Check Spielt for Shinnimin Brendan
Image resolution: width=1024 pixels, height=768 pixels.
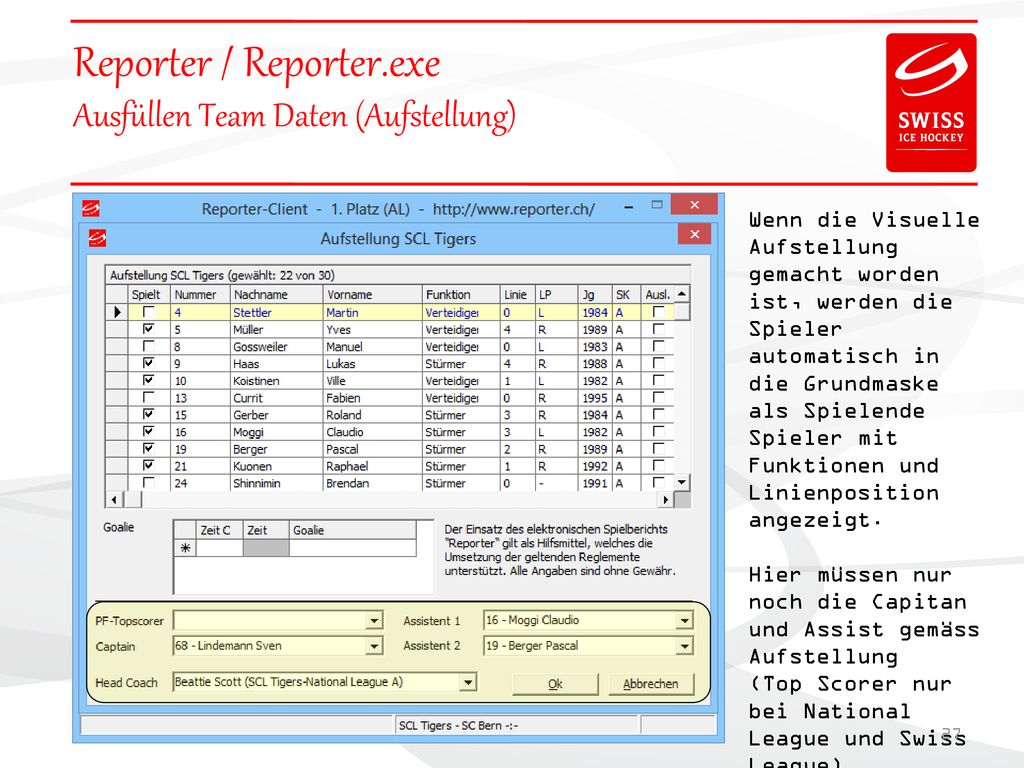pyautogui.click(x=149, y=482)
